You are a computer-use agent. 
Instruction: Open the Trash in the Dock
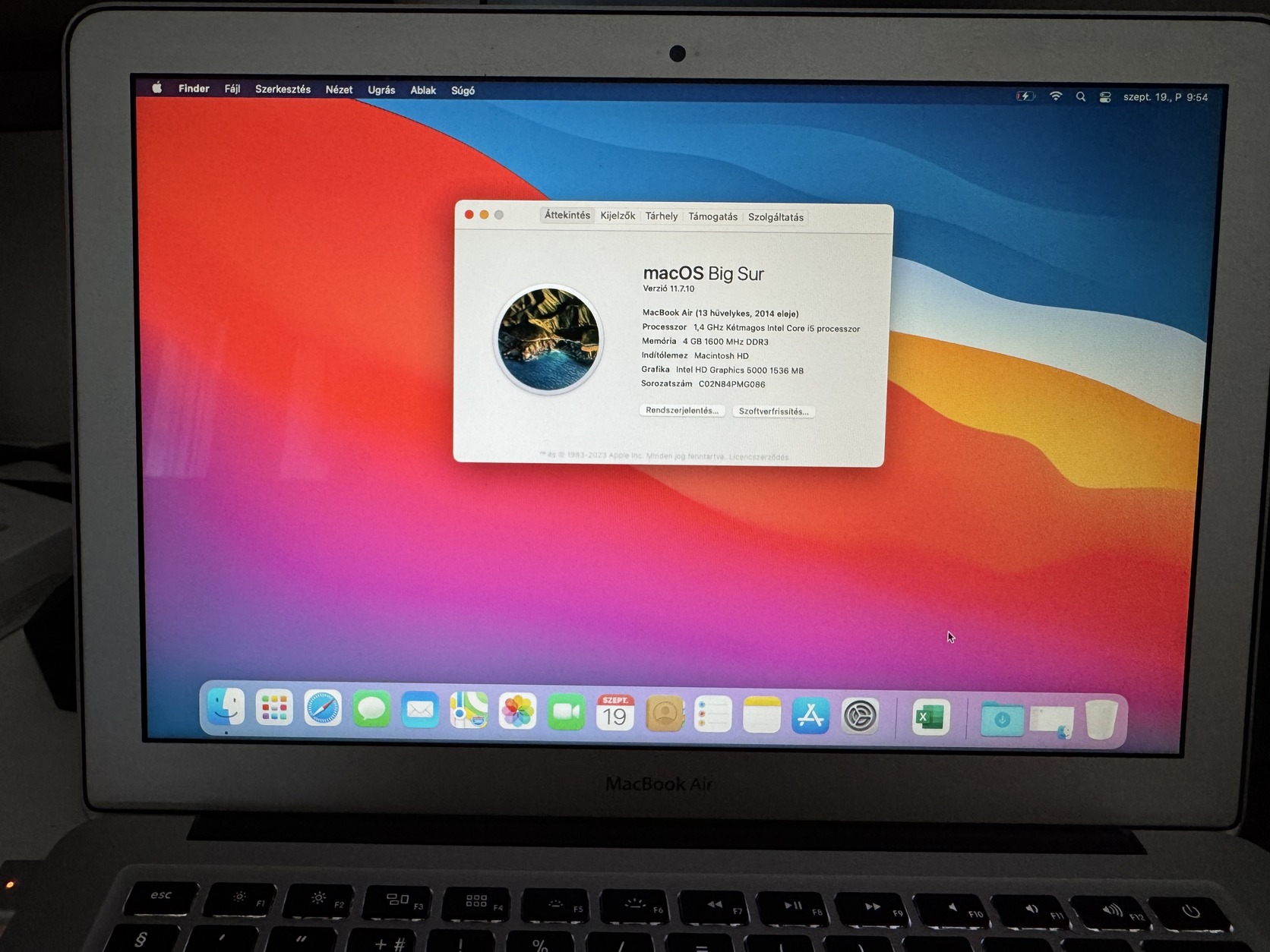[1101, 720]
